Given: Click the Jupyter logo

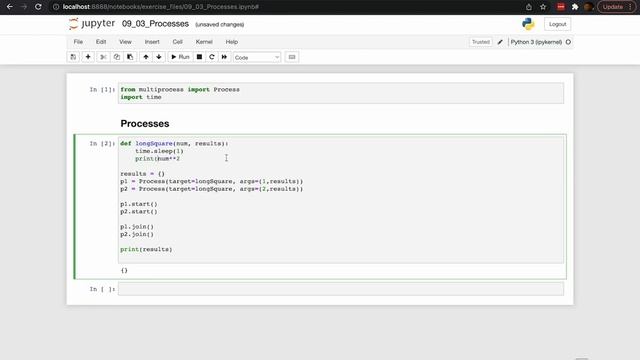Looking at the screenshot, I should pos(92,24).
